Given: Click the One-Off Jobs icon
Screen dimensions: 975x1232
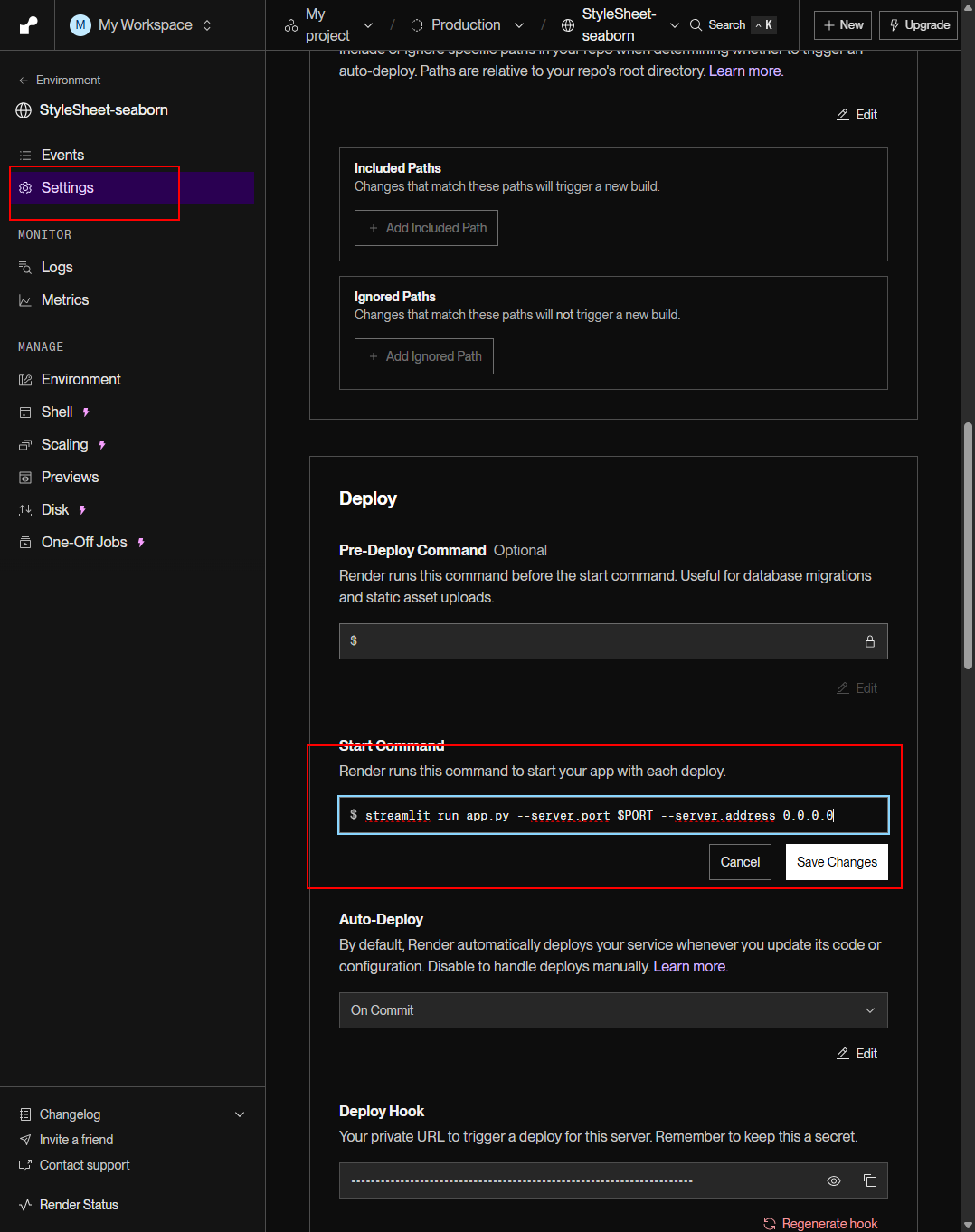Looking at the screenshot, I should tap(25, 543).
